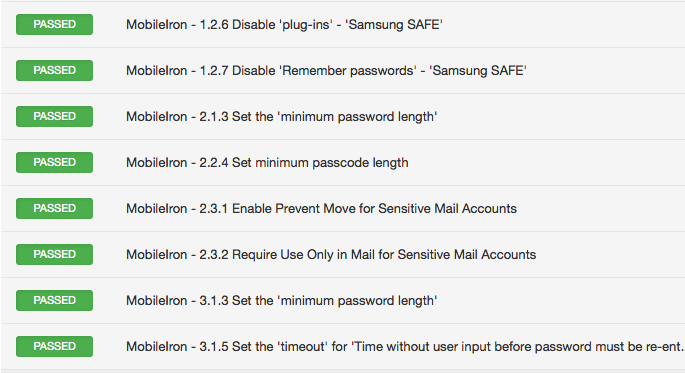Open 'MobileIron - 1.2.6 Disable plug-ins' result

(x=284, y=24)
